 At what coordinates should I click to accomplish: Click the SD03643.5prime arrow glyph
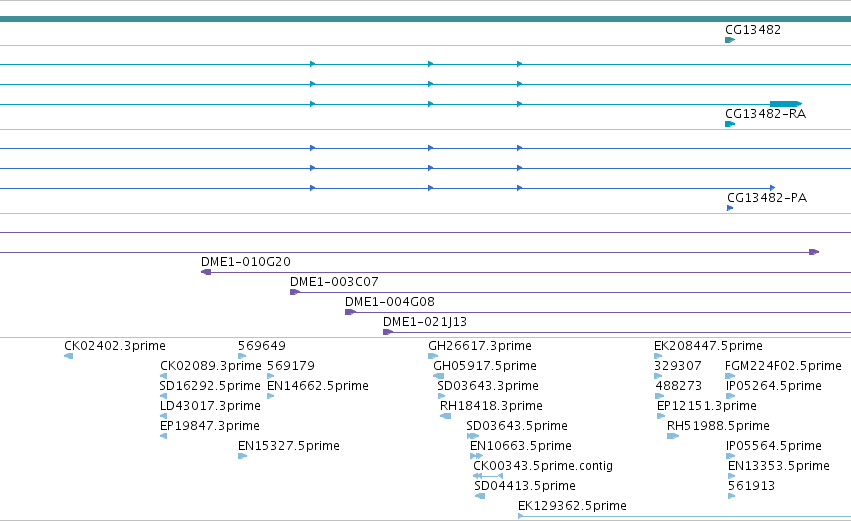click(473, 437)
